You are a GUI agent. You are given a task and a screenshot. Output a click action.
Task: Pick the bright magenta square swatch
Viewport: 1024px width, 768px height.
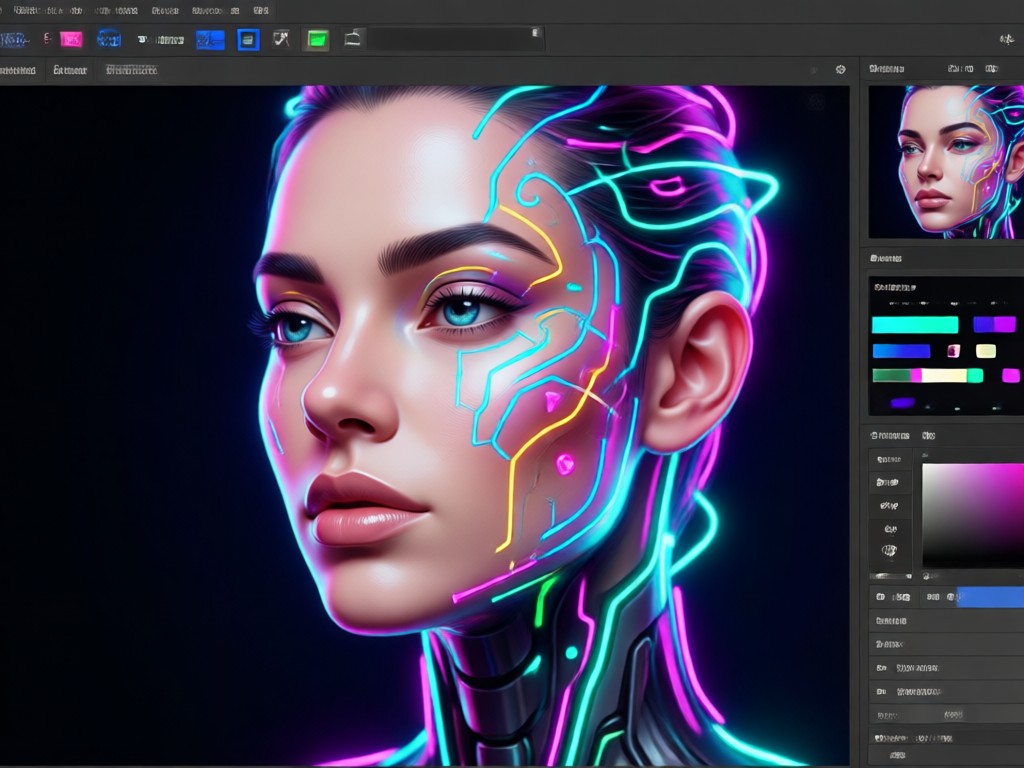(x=1010, y=375)
